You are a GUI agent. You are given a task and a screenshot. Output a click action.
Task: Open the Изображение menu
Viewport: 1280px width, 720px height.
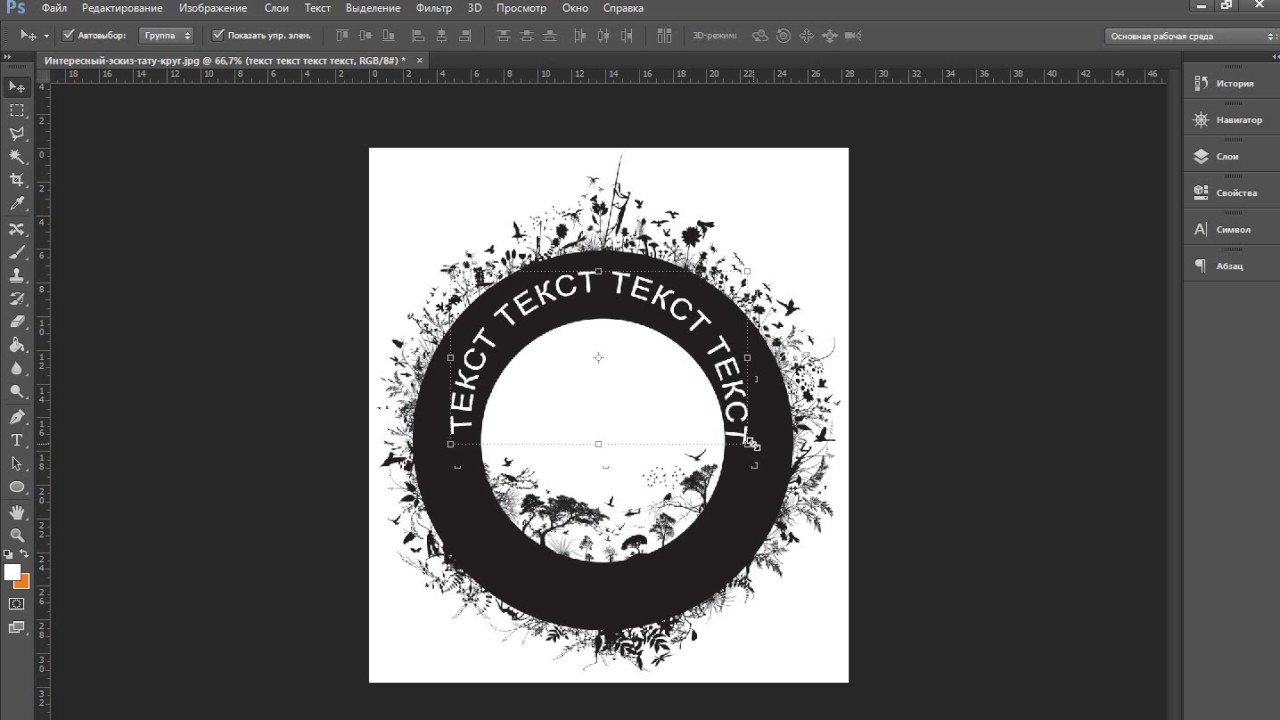[213, 8]
